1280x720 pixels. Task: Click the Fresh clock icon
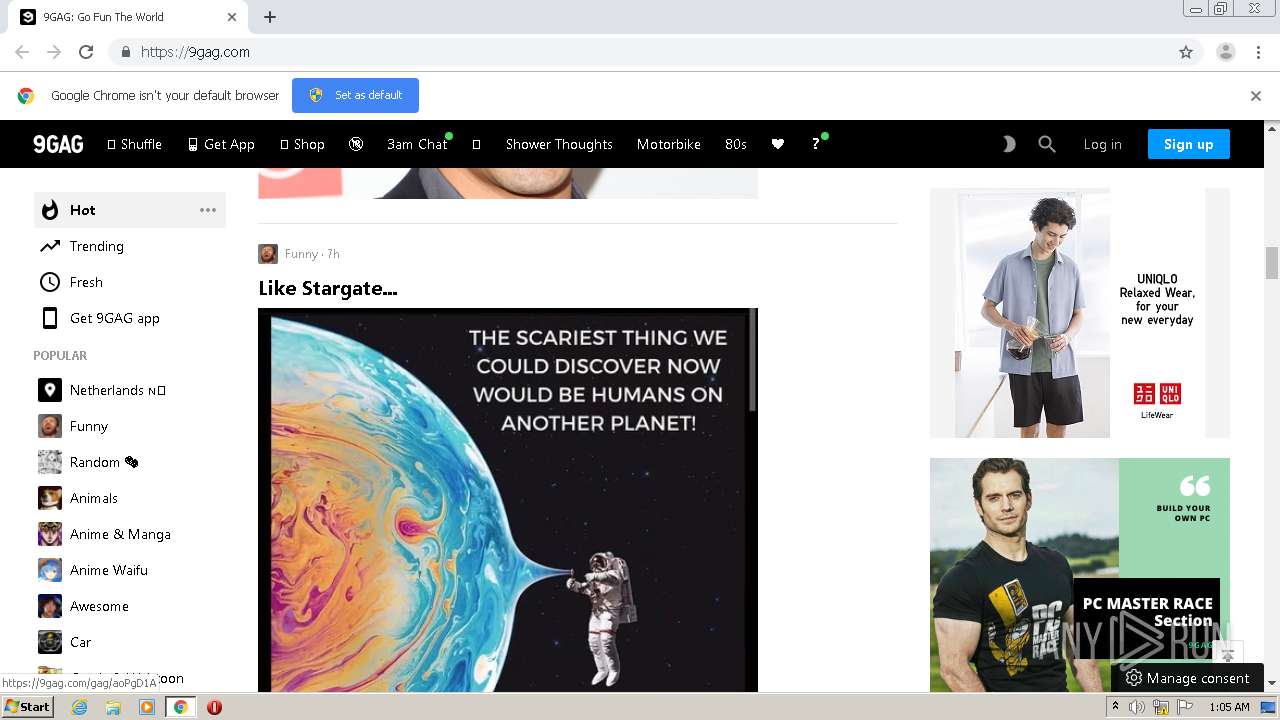(x=50, y=282)
